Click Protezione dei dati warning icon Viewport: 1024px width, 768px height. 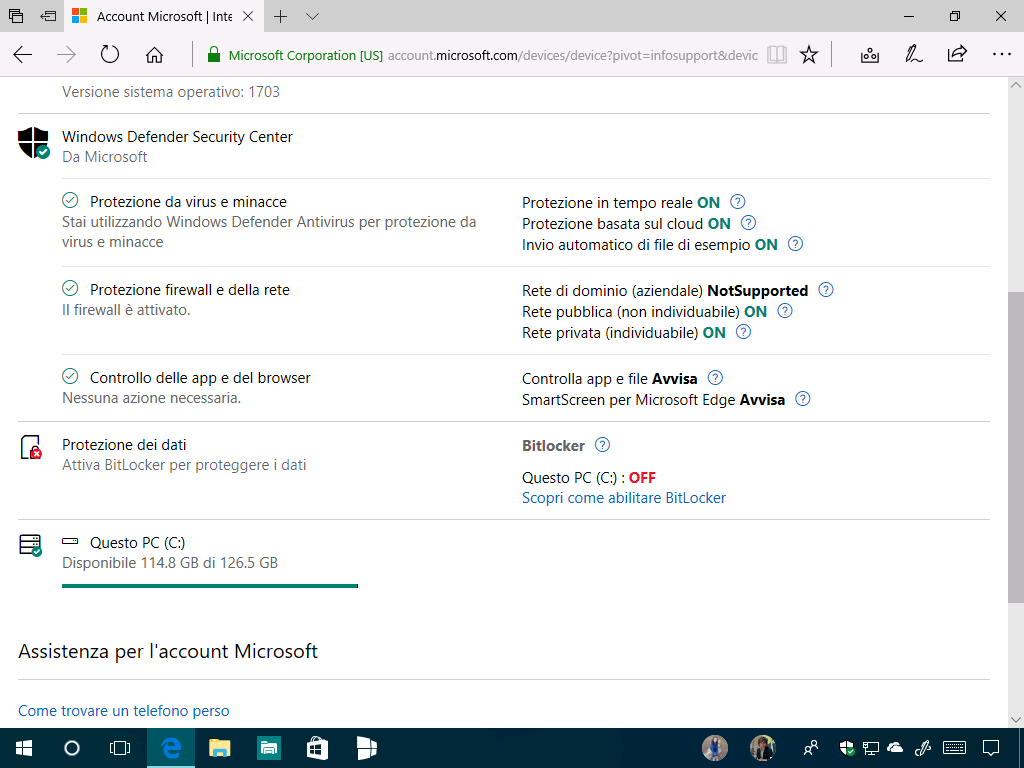[x=31, y=447]
